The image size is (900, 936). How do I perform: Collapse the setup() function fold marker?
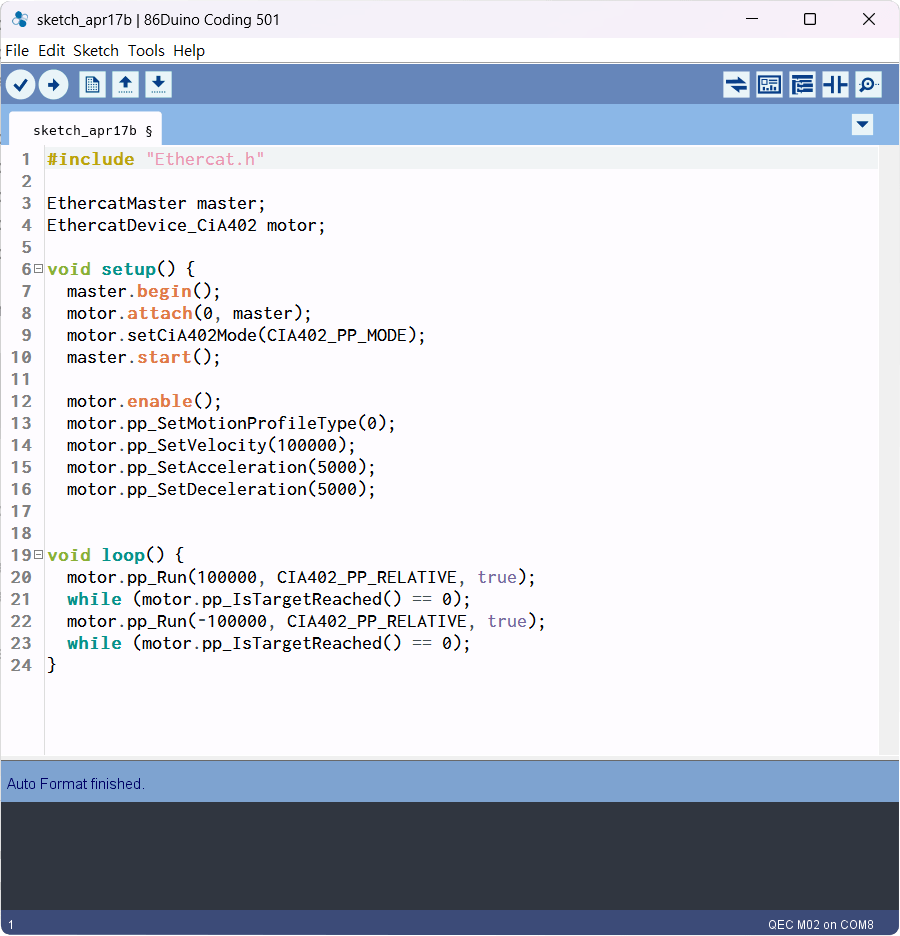tap(38, 269)
